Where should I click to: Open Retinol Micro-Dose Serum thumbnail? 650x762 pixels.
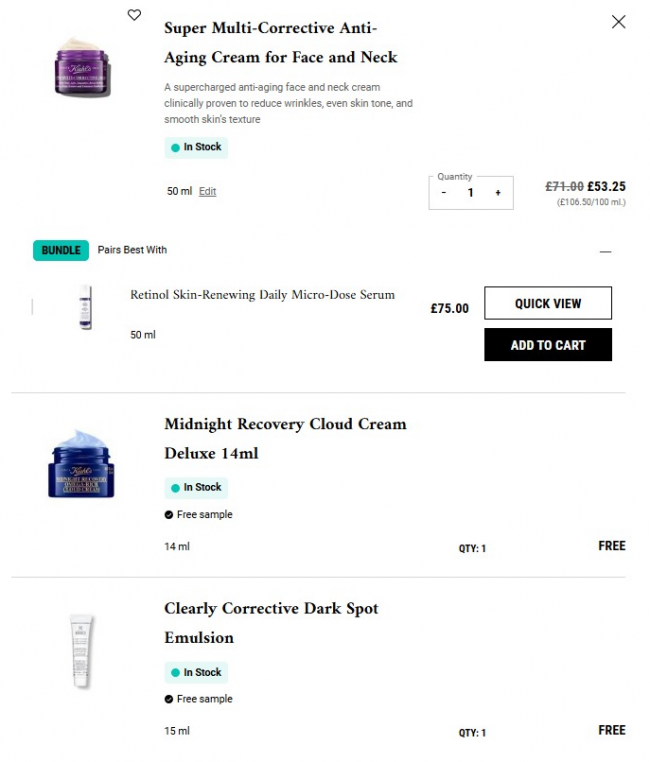click(x=83, y=307)
